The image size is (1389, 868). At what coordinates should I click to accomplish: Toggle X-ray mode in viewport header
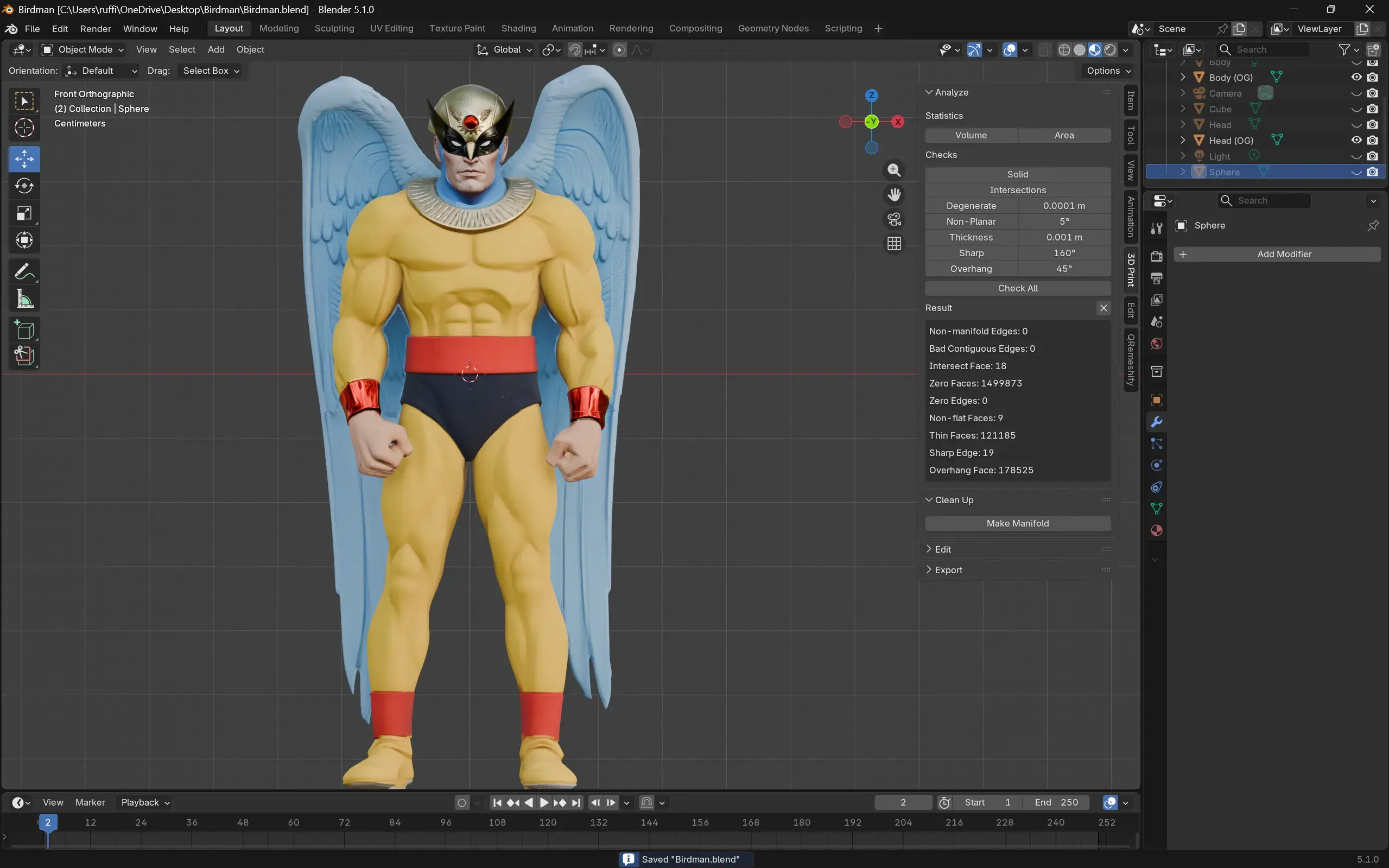(x=1044, y=50)
